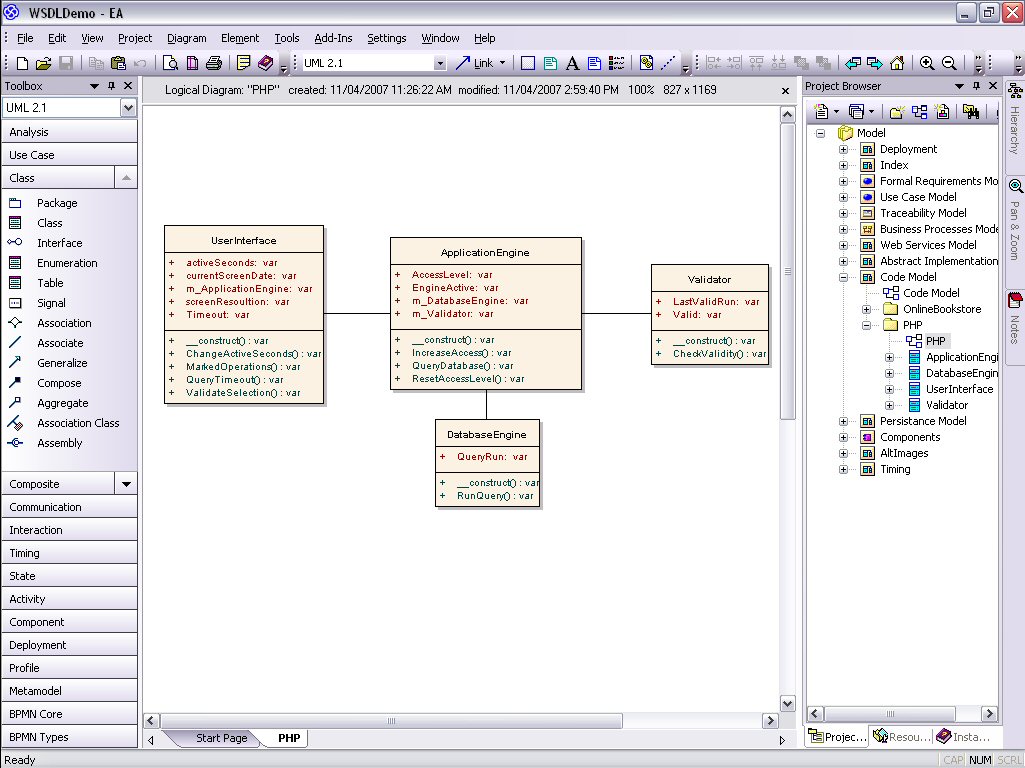Click the Print printer icon
1025x768 pixels.
(214, 63)
